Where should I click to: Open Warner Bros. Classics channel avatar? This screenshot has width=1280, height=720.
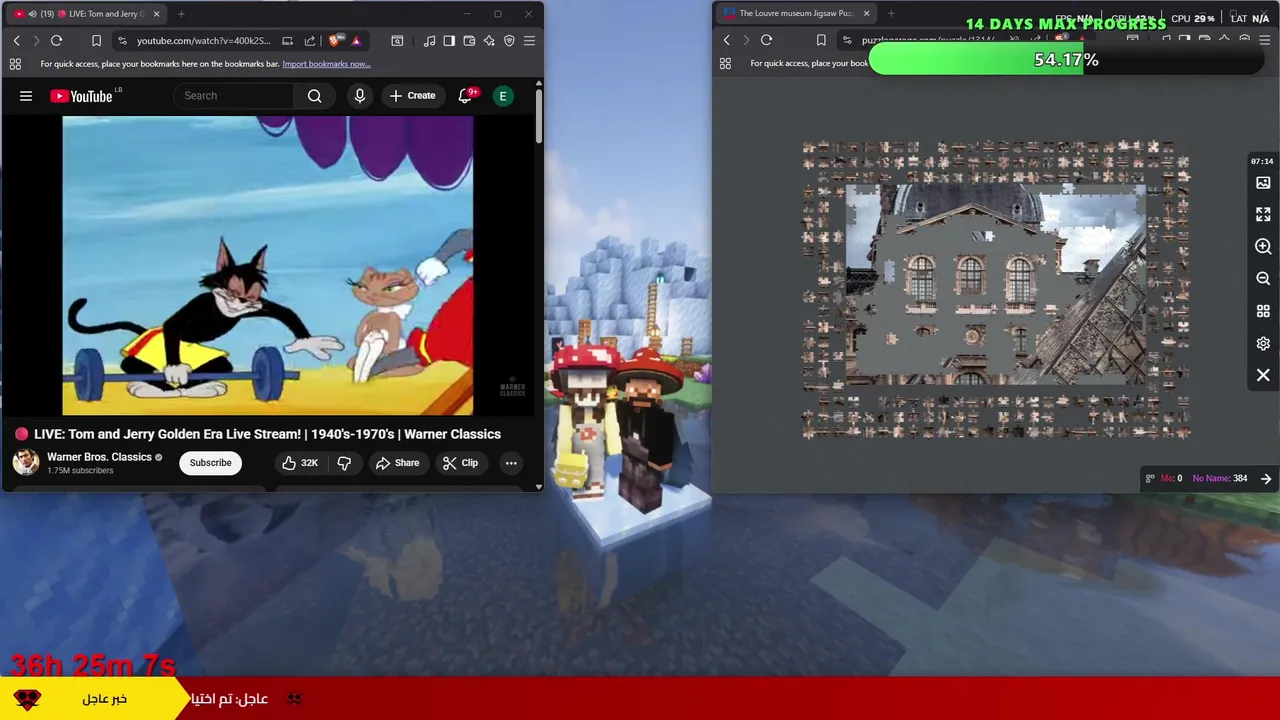(26, 462)
